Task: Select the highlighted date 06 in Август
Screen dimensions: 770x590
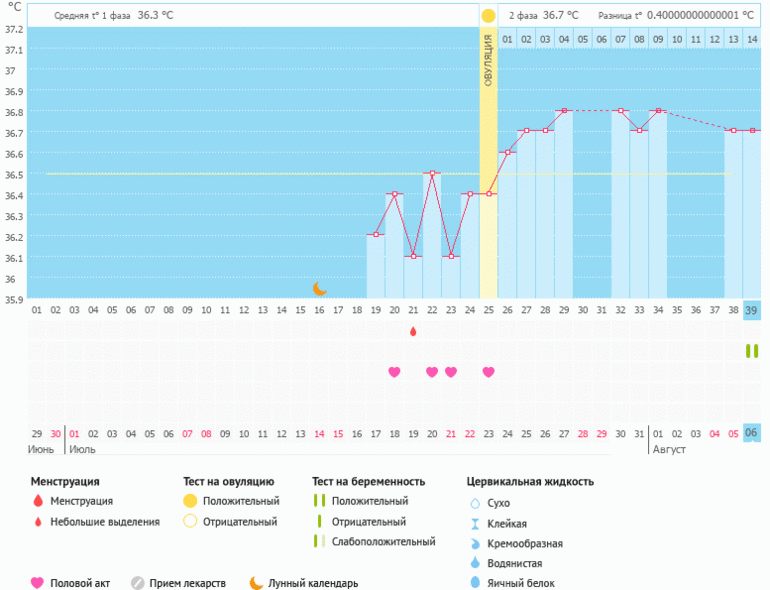Action: pos(751,433)
